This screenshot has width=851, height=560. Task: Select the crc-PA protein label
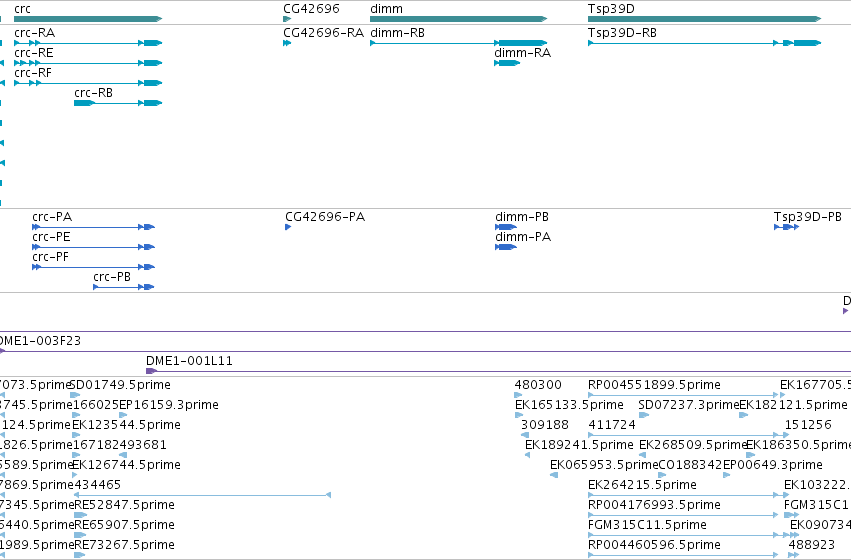coord(52,217)
